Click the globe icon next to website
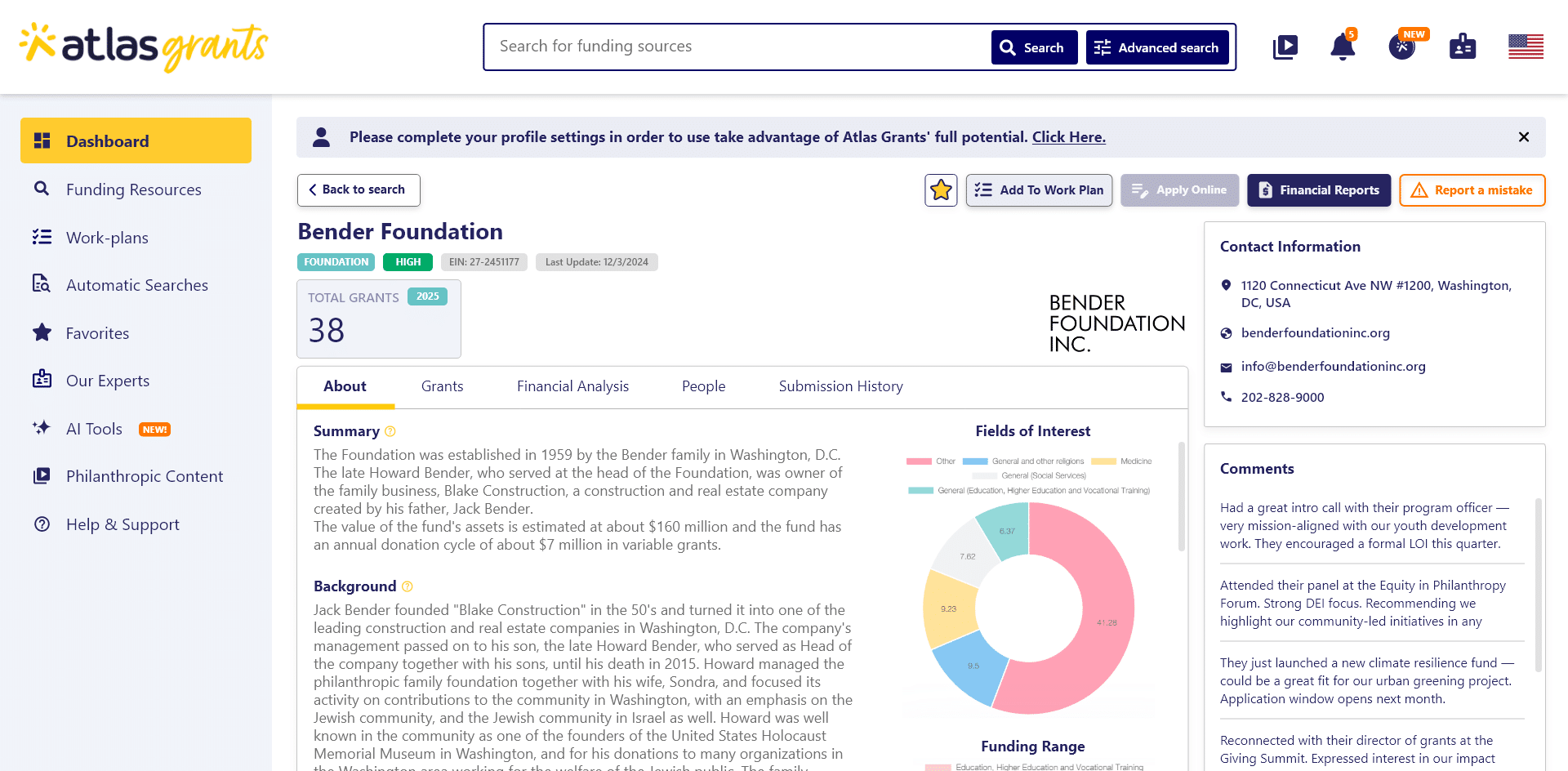1568x771 pixels. pos(1226,333)
